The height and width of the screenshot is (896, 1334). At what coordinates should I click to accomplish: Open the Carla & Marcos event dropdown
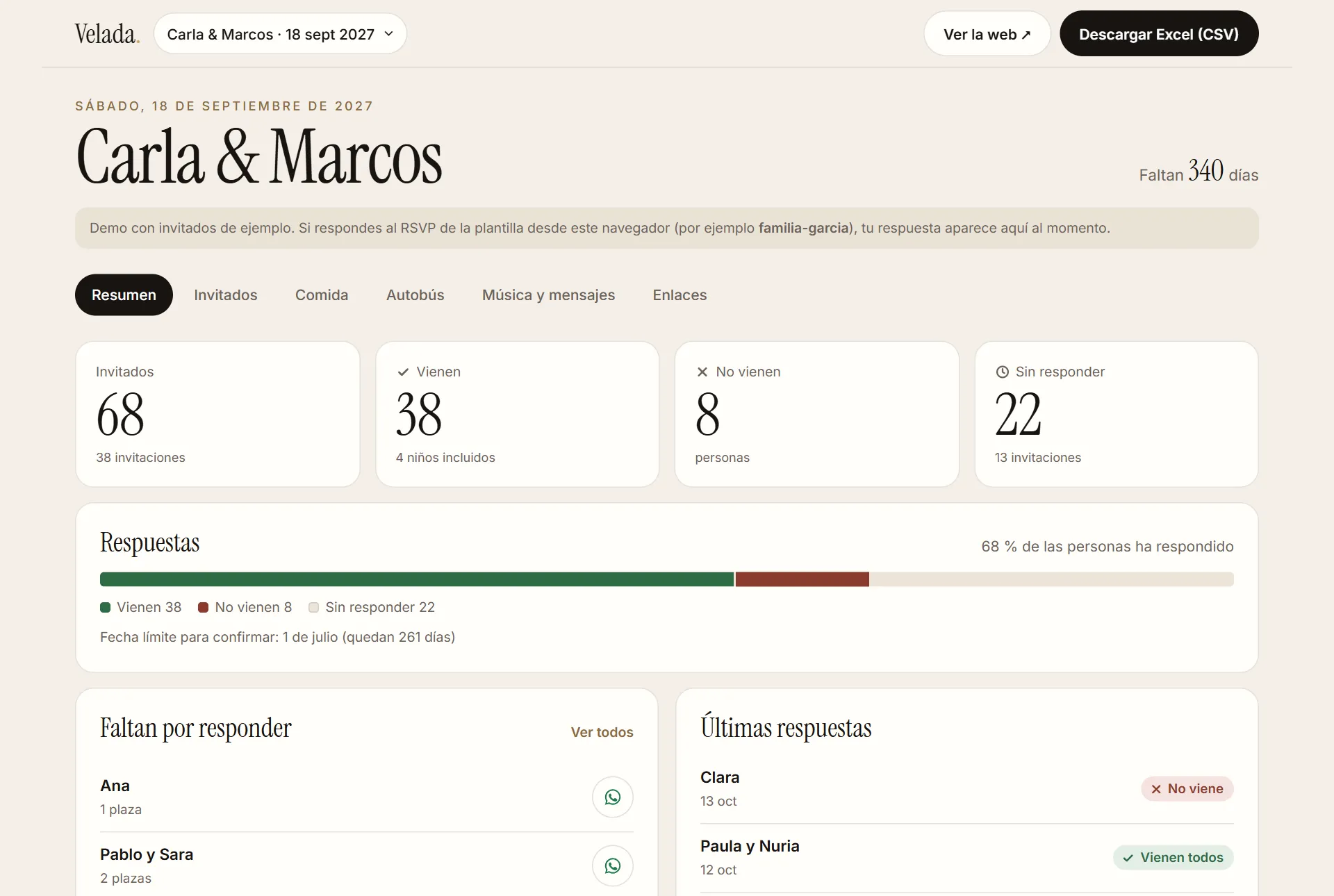click(280, 34)
